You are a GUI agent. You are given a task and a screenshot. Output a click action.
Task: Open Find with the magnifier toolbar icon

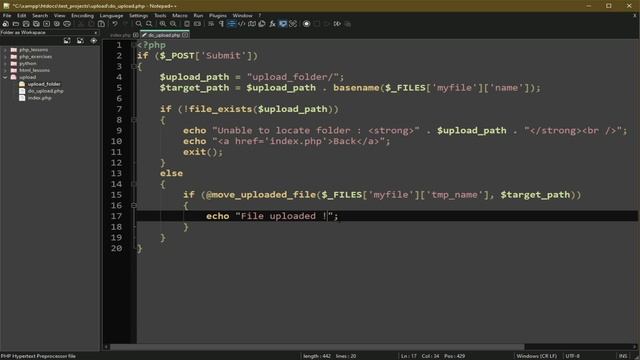tap(139, 24)
